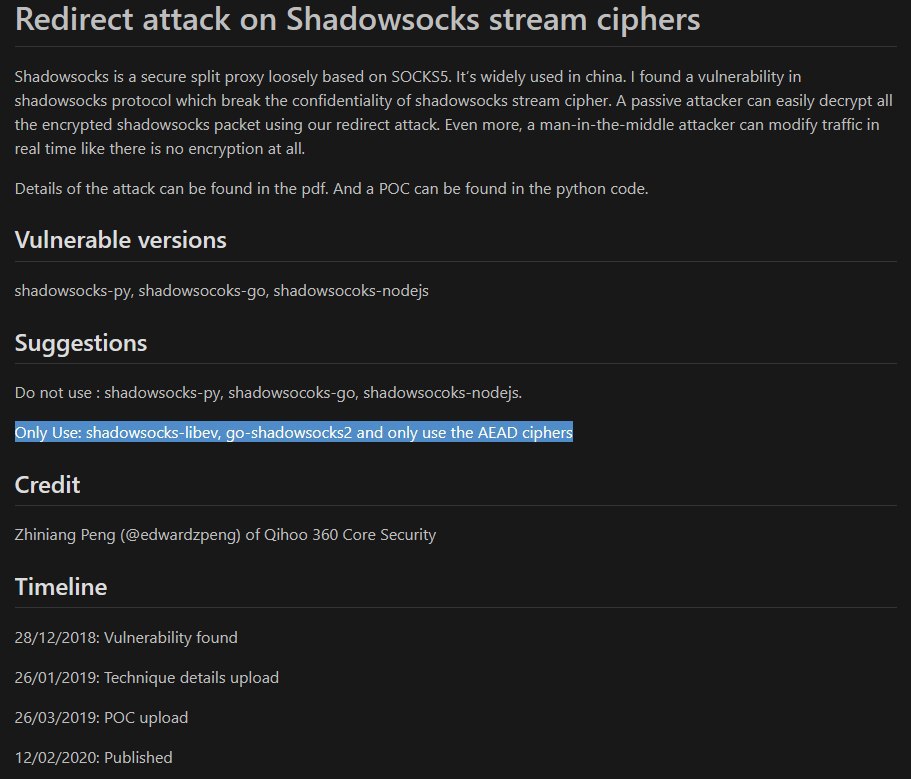Click the 'Redirect attack on Shadowsocks stream ciphers' title
Screen dimensions: 911x779
click(x=357, y=20)
